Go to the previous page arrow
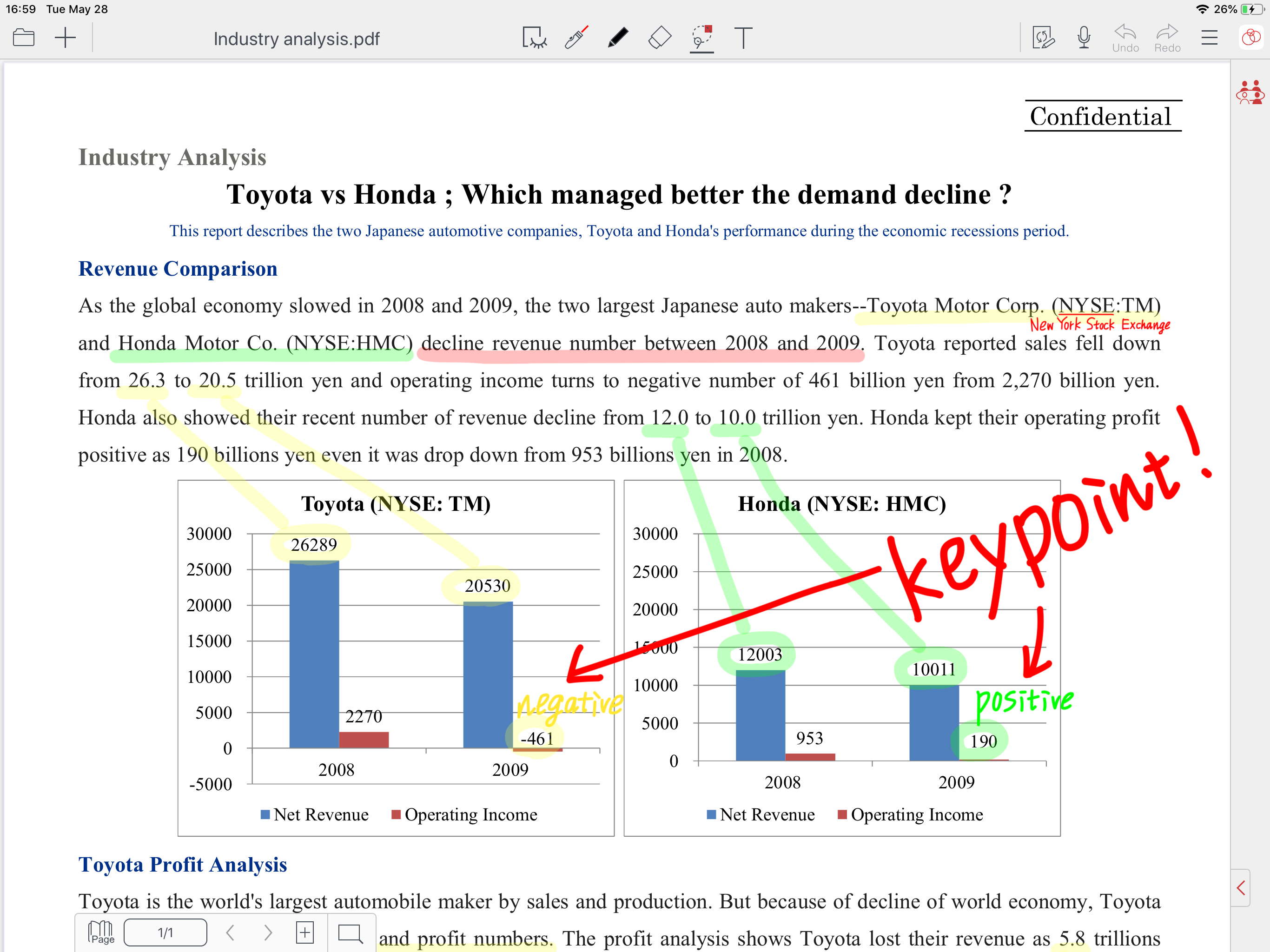Image resolution: width=1270 pixels, height=952 pixels. pos(230,932)
